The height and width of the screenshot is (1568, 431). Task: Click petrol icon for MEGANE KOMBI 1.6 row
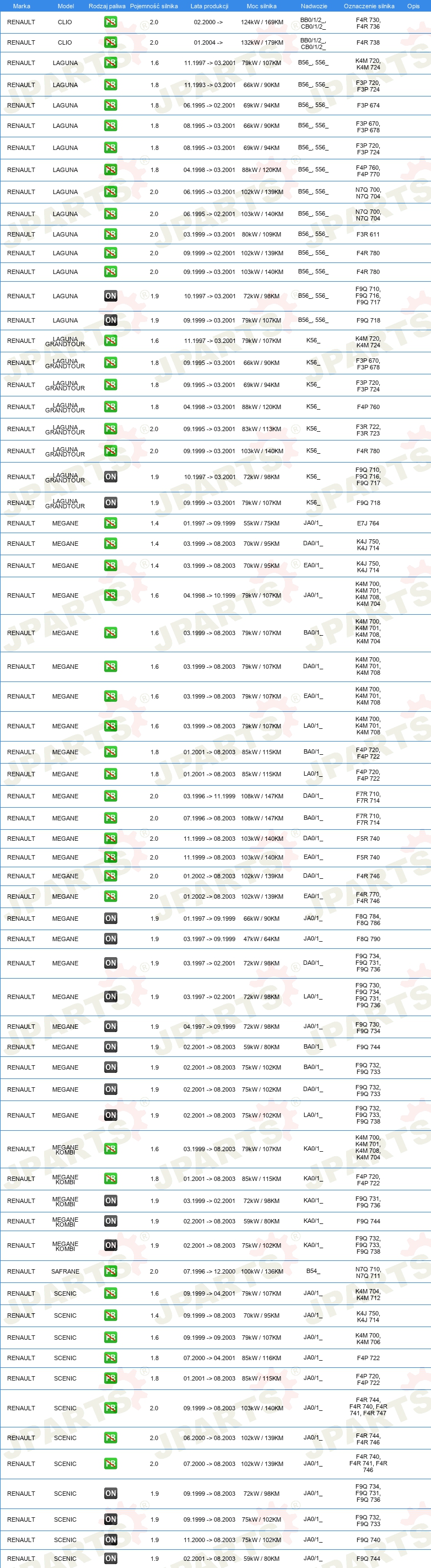(x=110, y=1149)
